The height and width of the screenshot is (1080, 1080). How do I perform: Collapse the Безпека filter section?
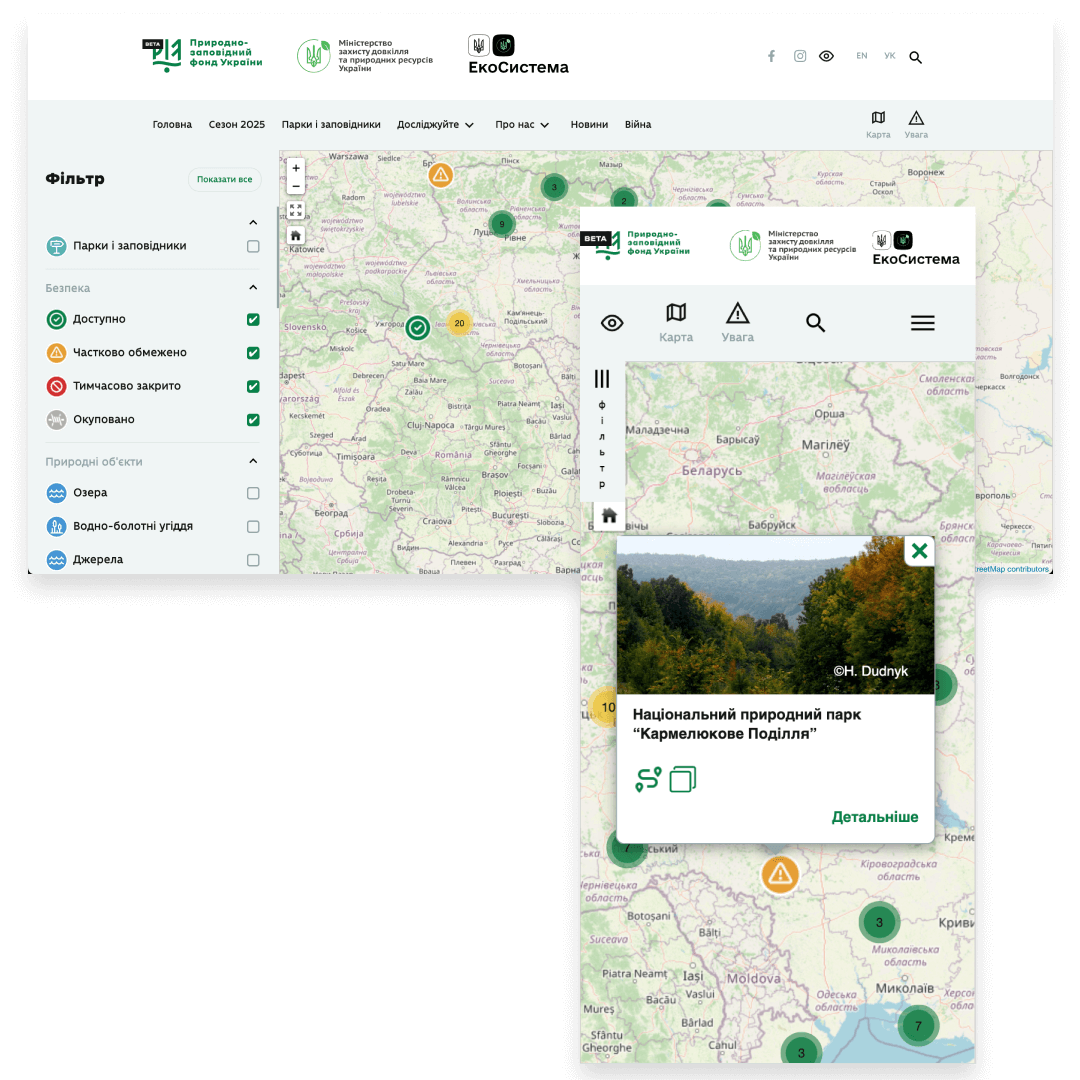[253, 288]
